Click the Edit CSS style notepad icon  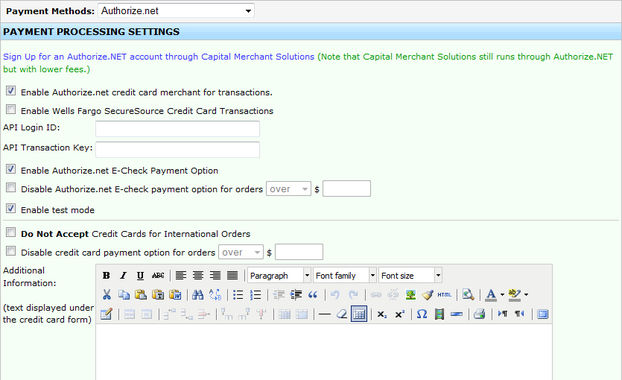pyautogui.click(x=106, y=314)
